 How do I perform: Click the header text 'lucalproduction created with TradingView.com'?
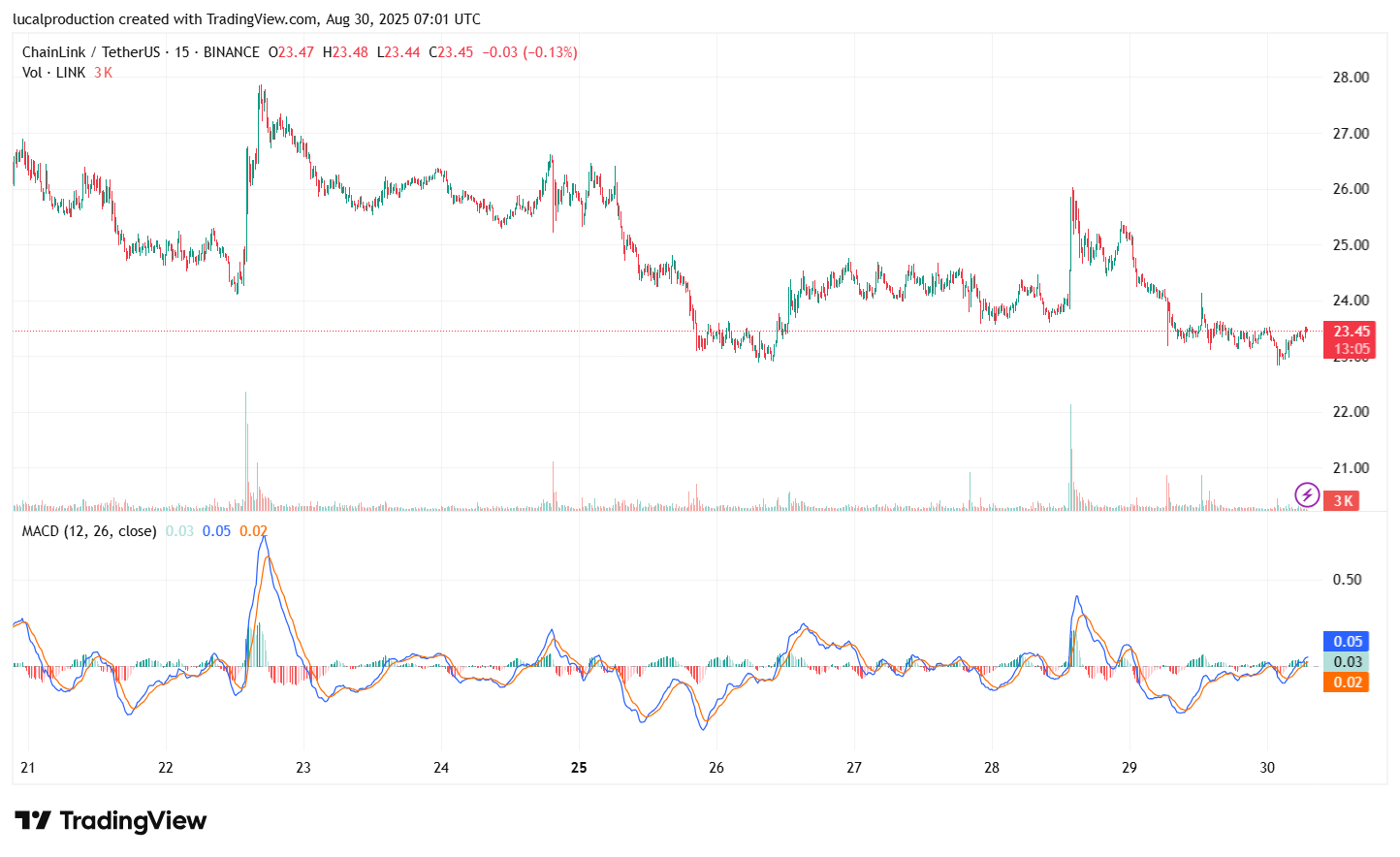[x=165, y=19]
